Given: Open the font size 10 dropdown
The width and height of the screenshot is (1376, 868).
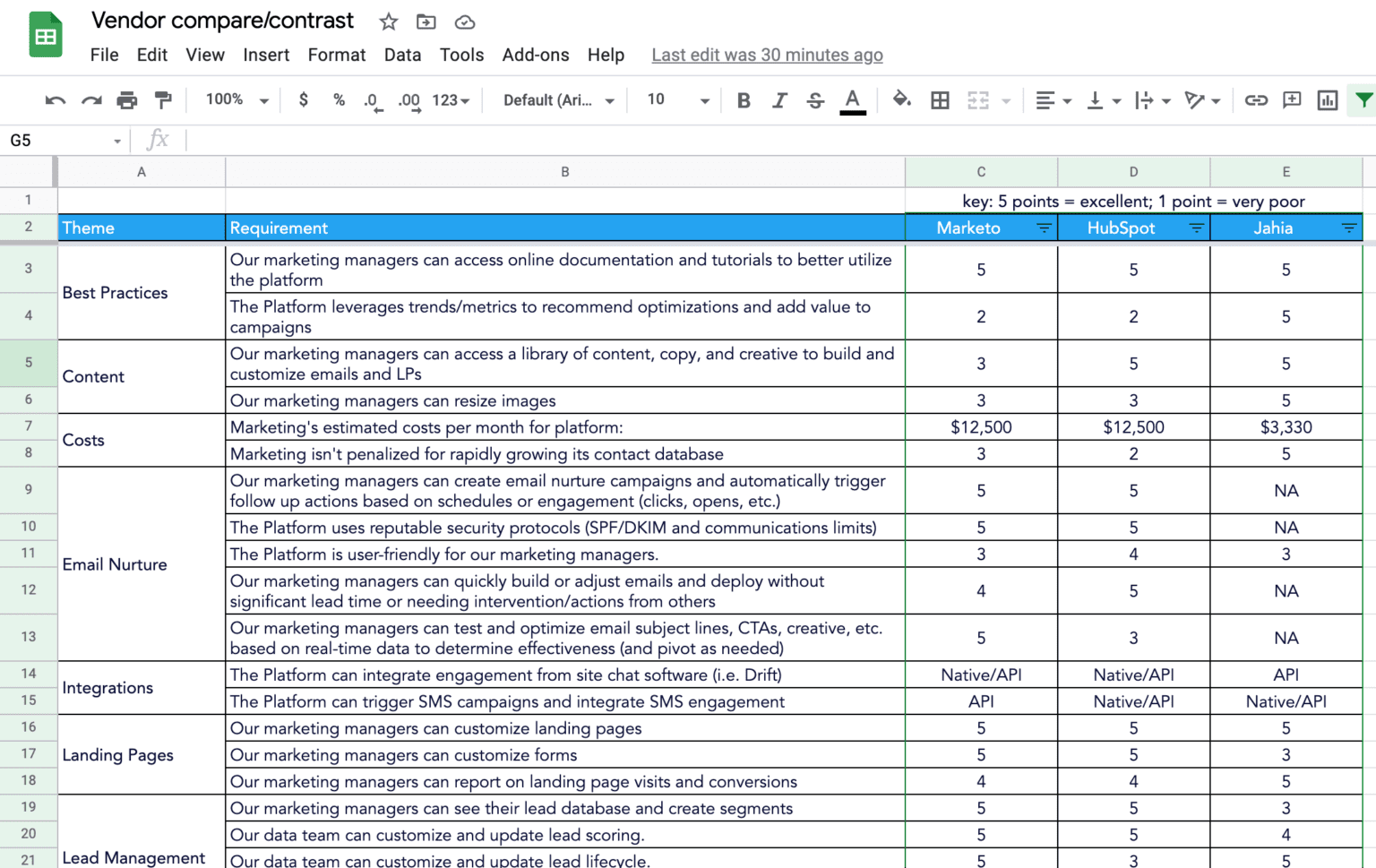Looking at the screenshot, I should pyautogui.click(x=678, y=100).
